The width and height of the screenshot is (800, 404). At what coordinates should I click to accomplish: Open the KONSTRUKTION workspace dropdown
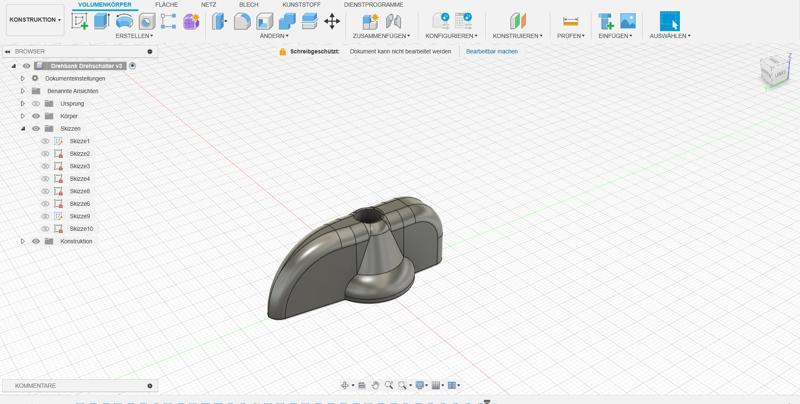(35, 20)
